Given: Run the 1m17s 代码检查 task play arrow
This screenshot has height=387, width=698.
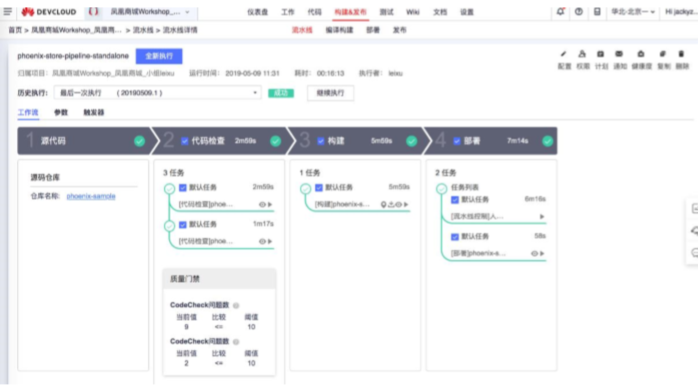Looking at the screenshot, I should [x=270, y=241].
